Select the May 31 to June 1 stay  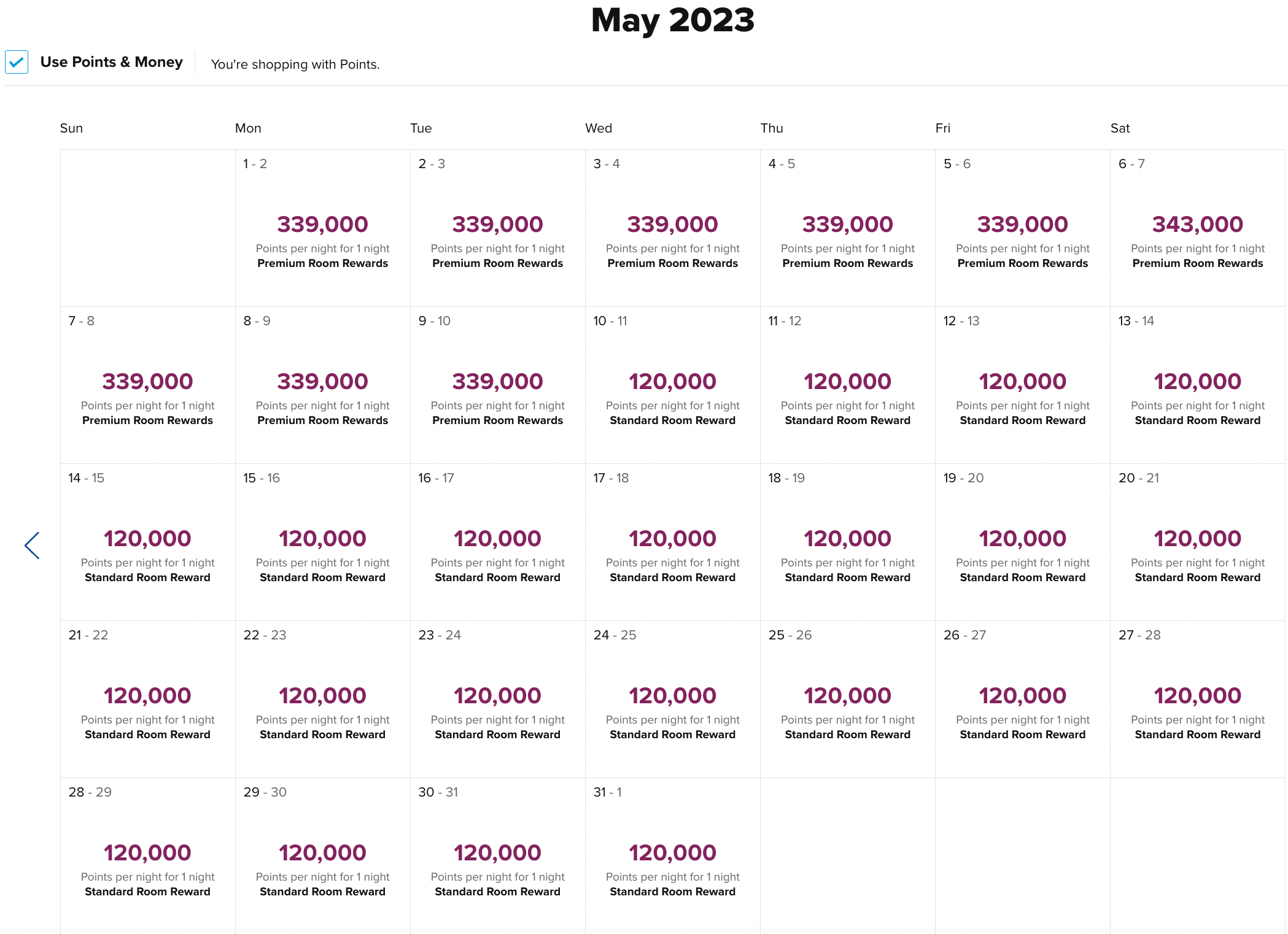click(672, 857)
